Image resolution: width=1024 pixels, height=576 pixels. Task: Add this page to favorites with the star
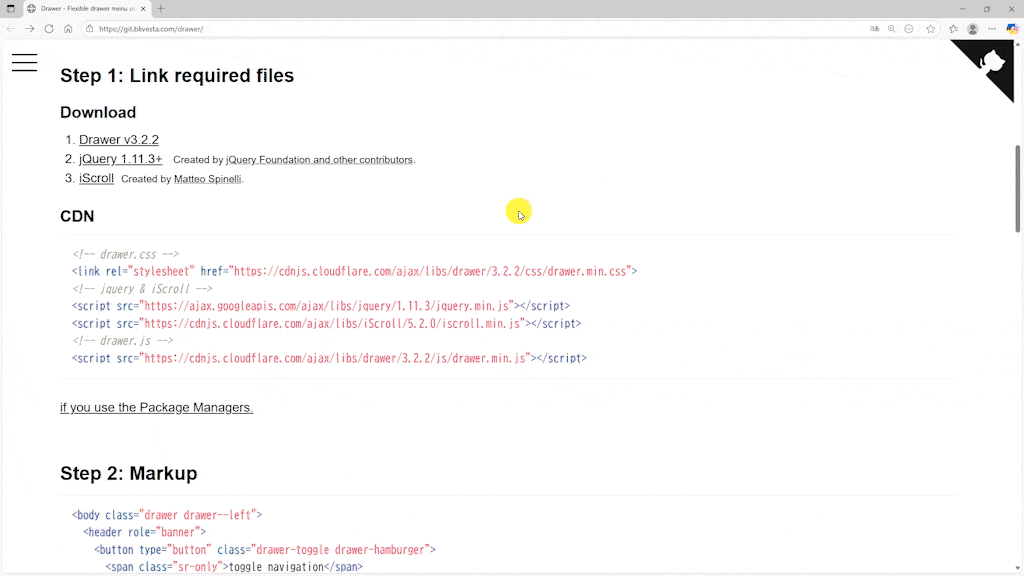pos(930,29)
